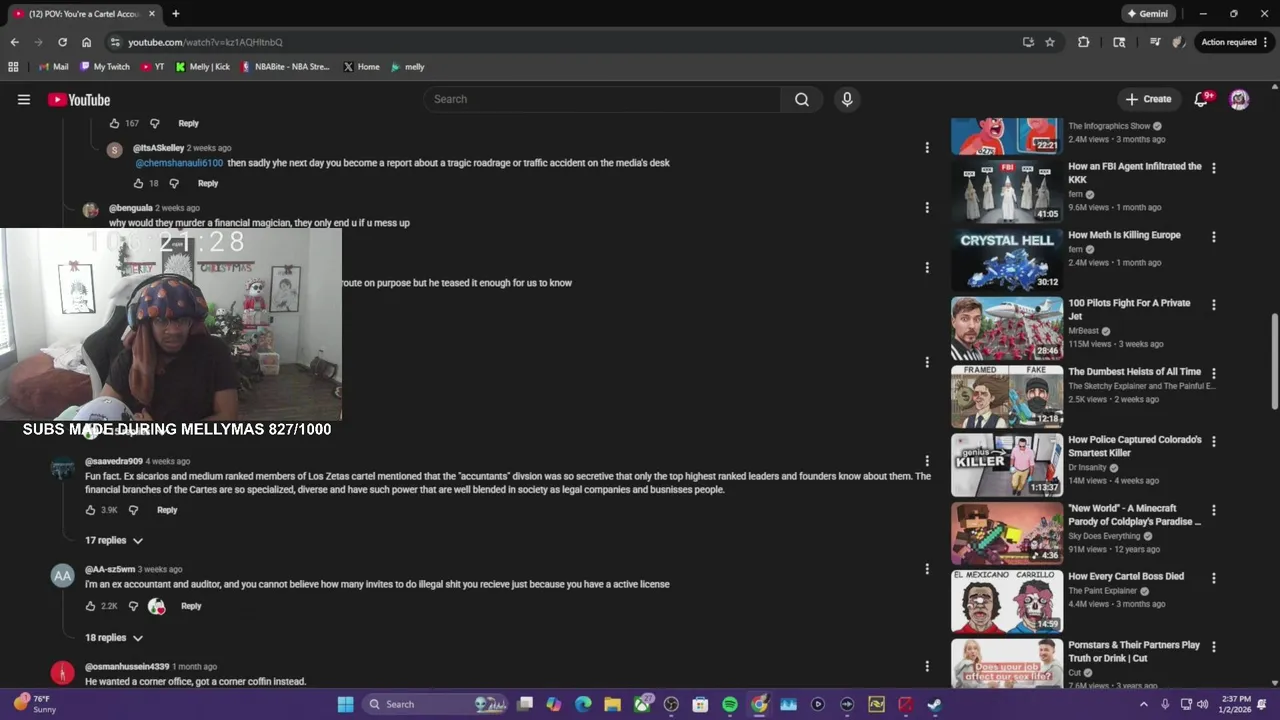Image resolution: width=1280 pixels, height=720 pixels.
Task: Click the browser address bar
Action: (560, 42)
